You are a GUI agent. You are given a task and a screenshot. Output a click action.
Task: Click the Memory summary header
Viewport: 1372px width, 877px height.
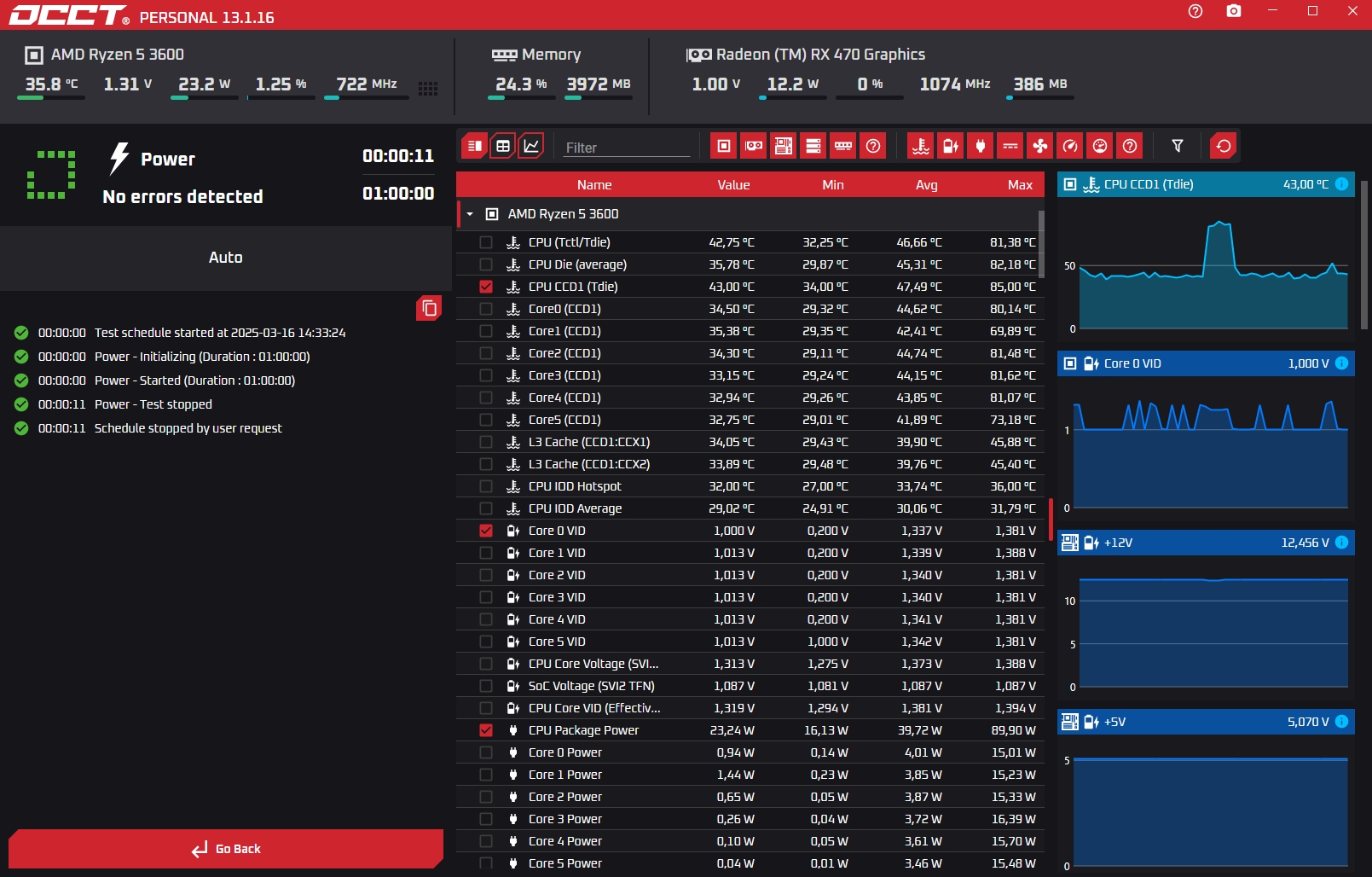(536, 55)
